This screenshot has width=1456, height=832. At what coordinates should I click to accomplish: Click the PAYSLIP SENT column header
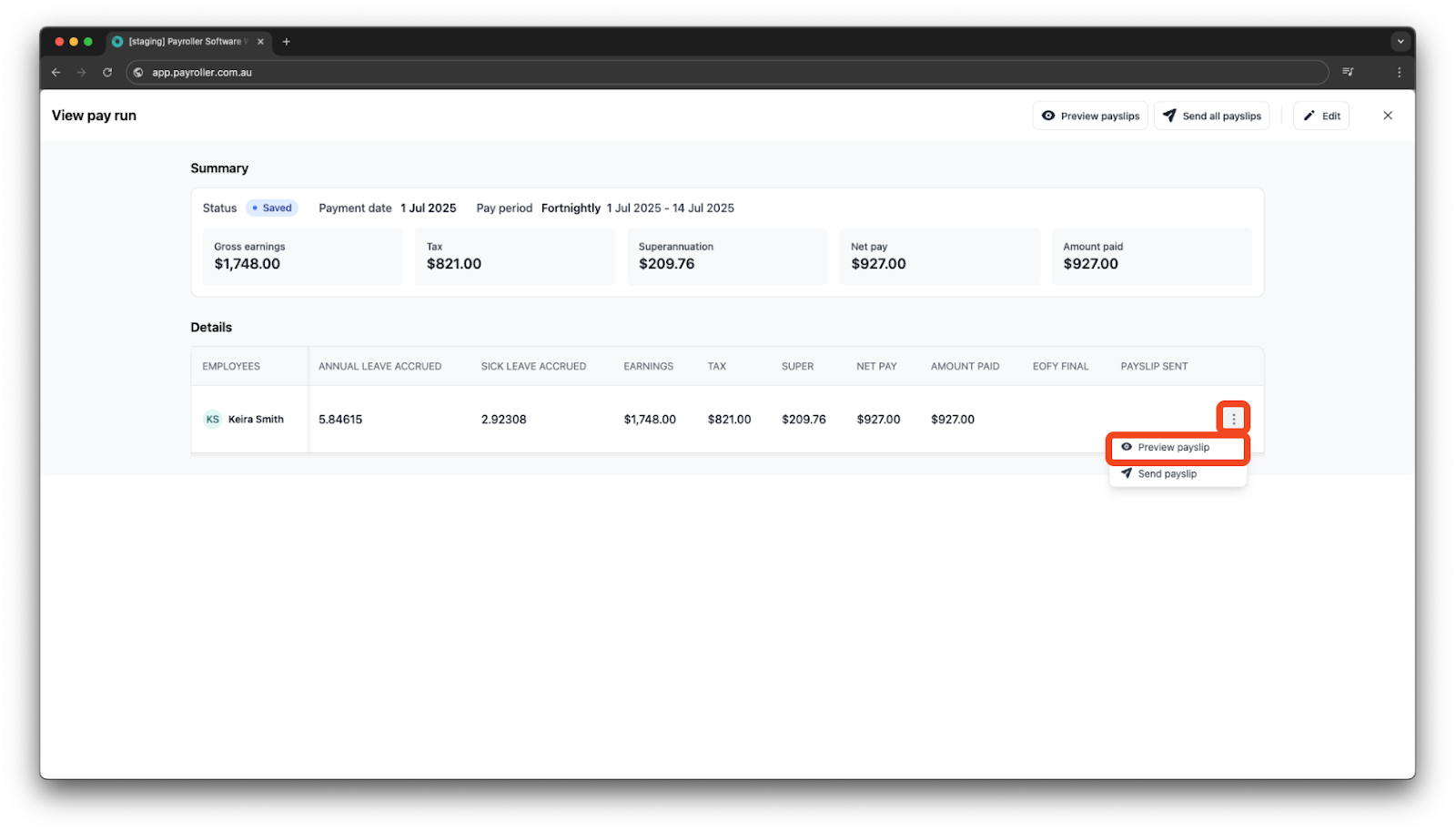(x=1154, y=367)
